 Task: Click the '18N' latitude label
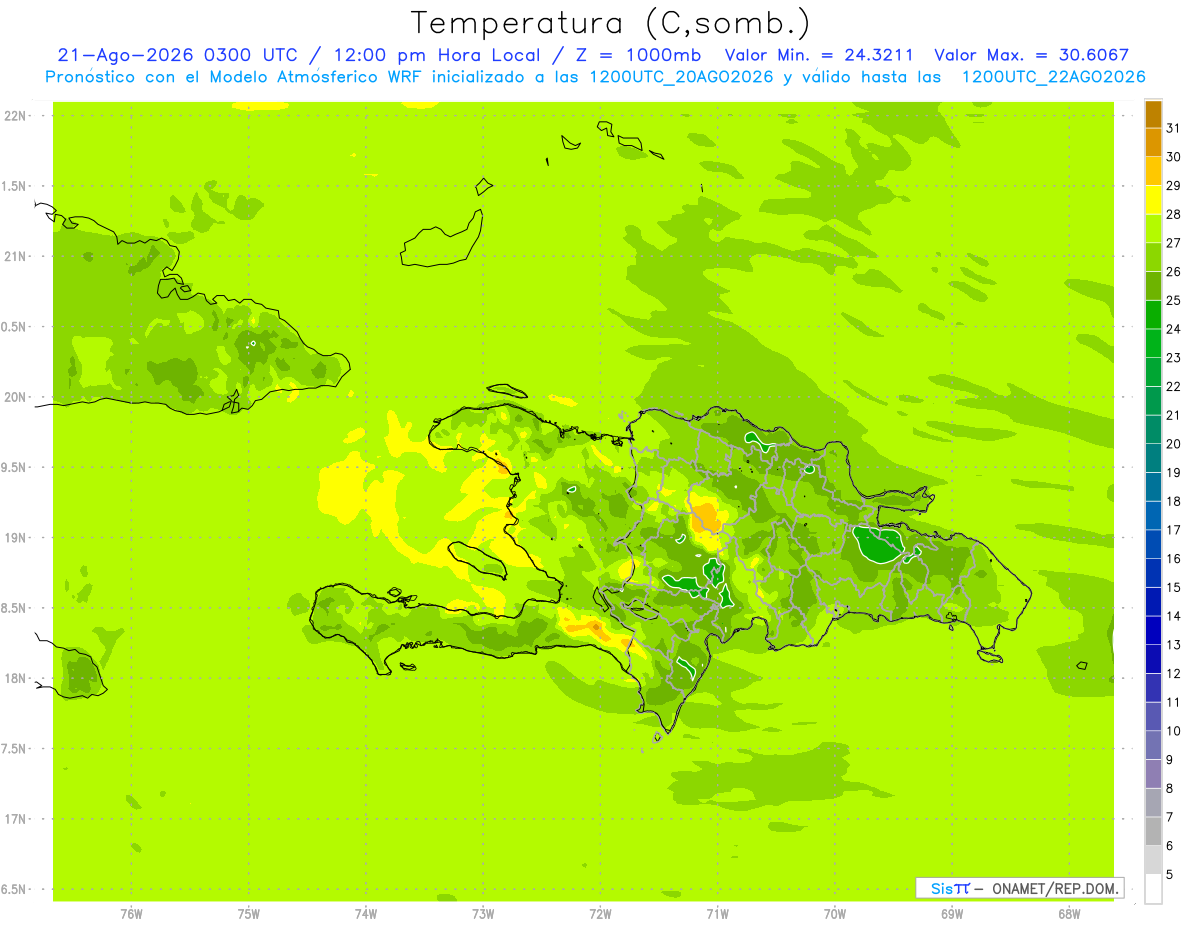tap(15, 678)
